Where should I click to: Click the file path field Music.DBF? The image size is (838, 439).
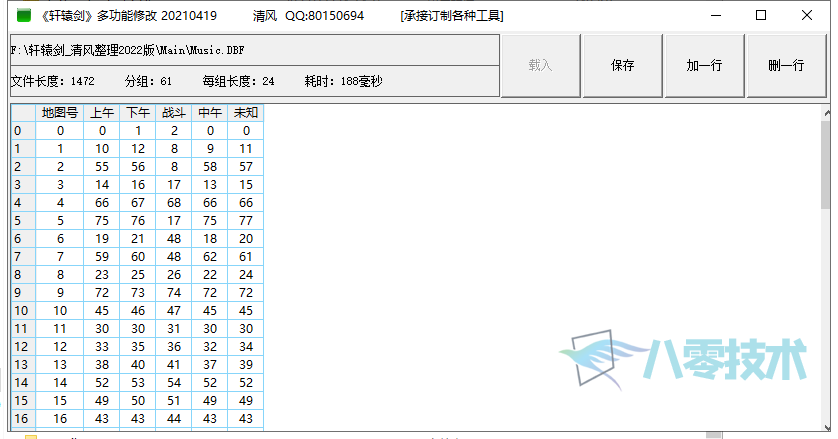point(255,50)
